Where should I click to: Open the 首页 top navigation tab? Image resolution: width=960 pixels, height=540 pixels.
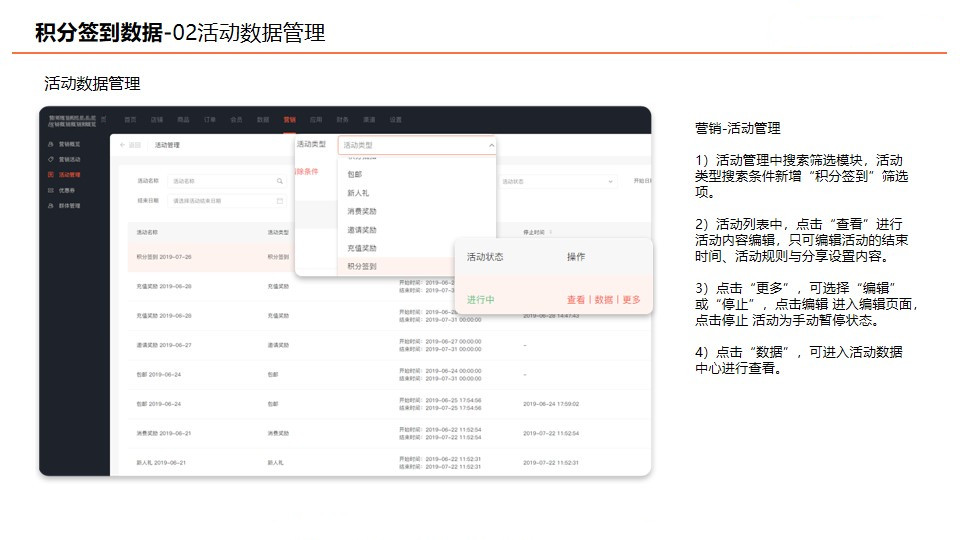(x=130, y=120)
